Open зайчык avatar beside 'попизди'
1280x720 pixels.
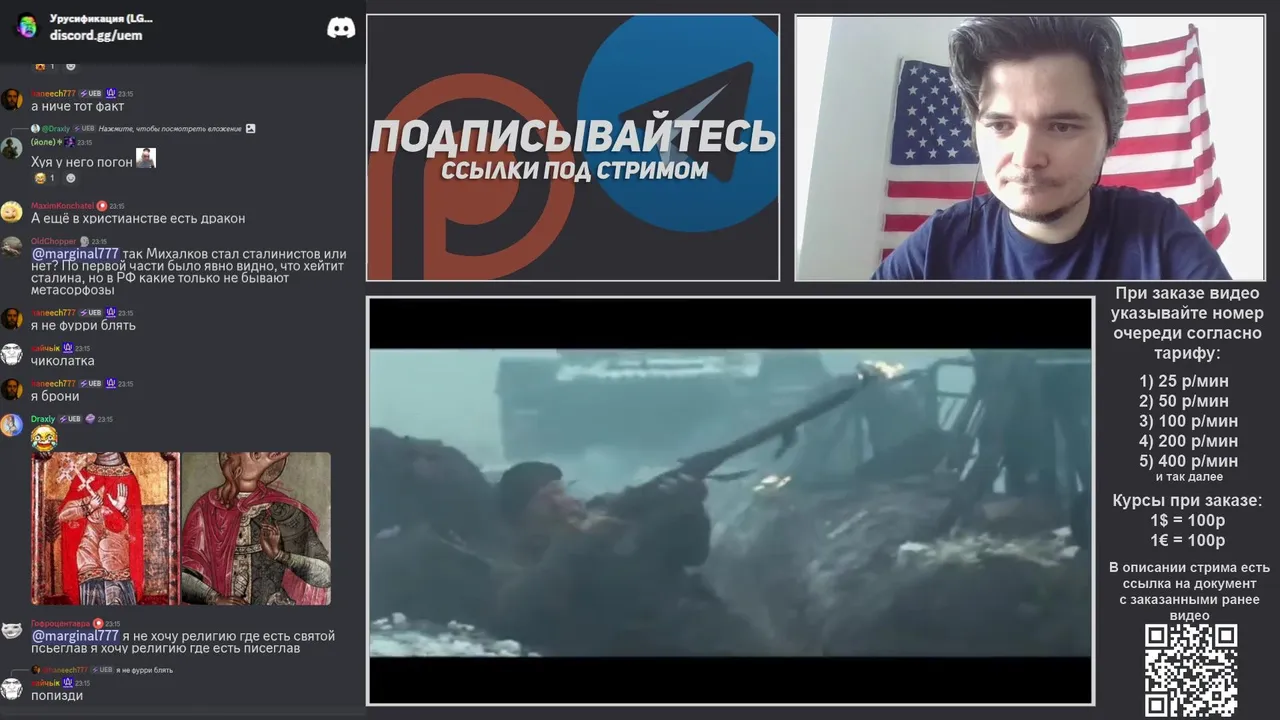11,689
